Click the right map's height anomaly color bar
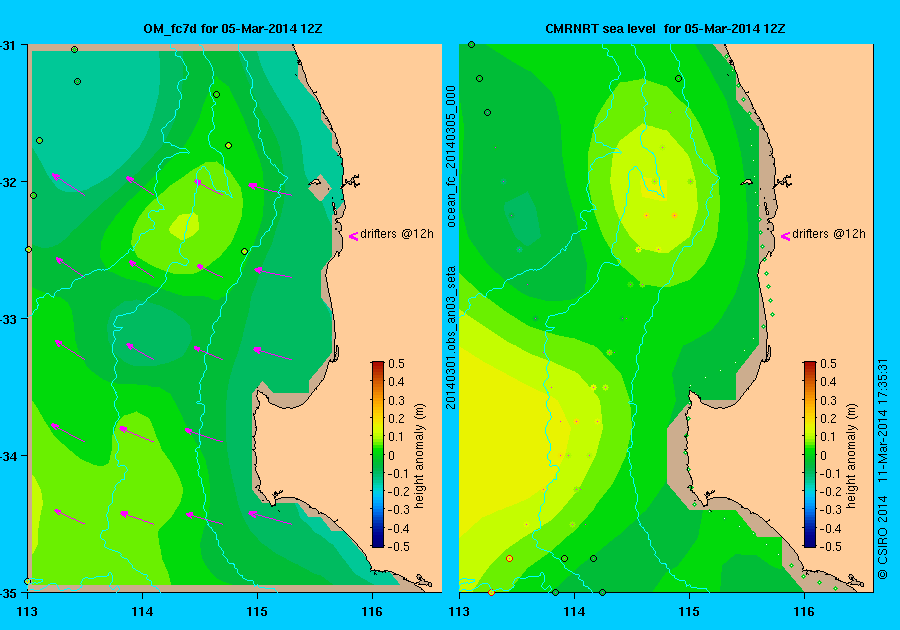Image resolution: width=900 pixels, height=630 pixels. point(809,454)
